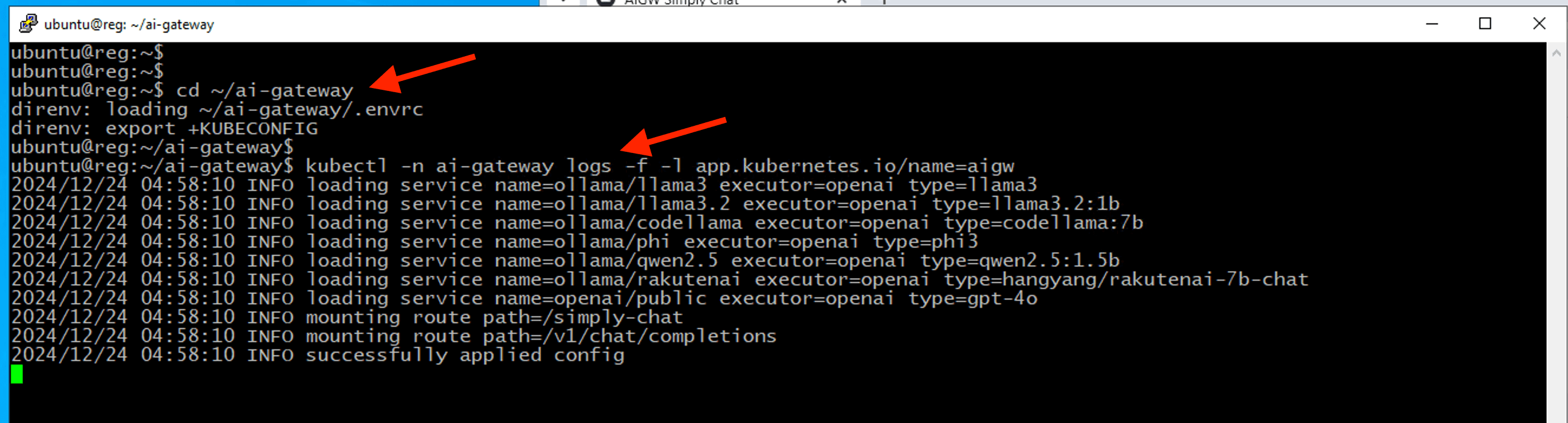Click the ollama/qwen2.5 service log line
This screenshot has height=423, width=1568.
pyautogui.click(x=565, y=261)
